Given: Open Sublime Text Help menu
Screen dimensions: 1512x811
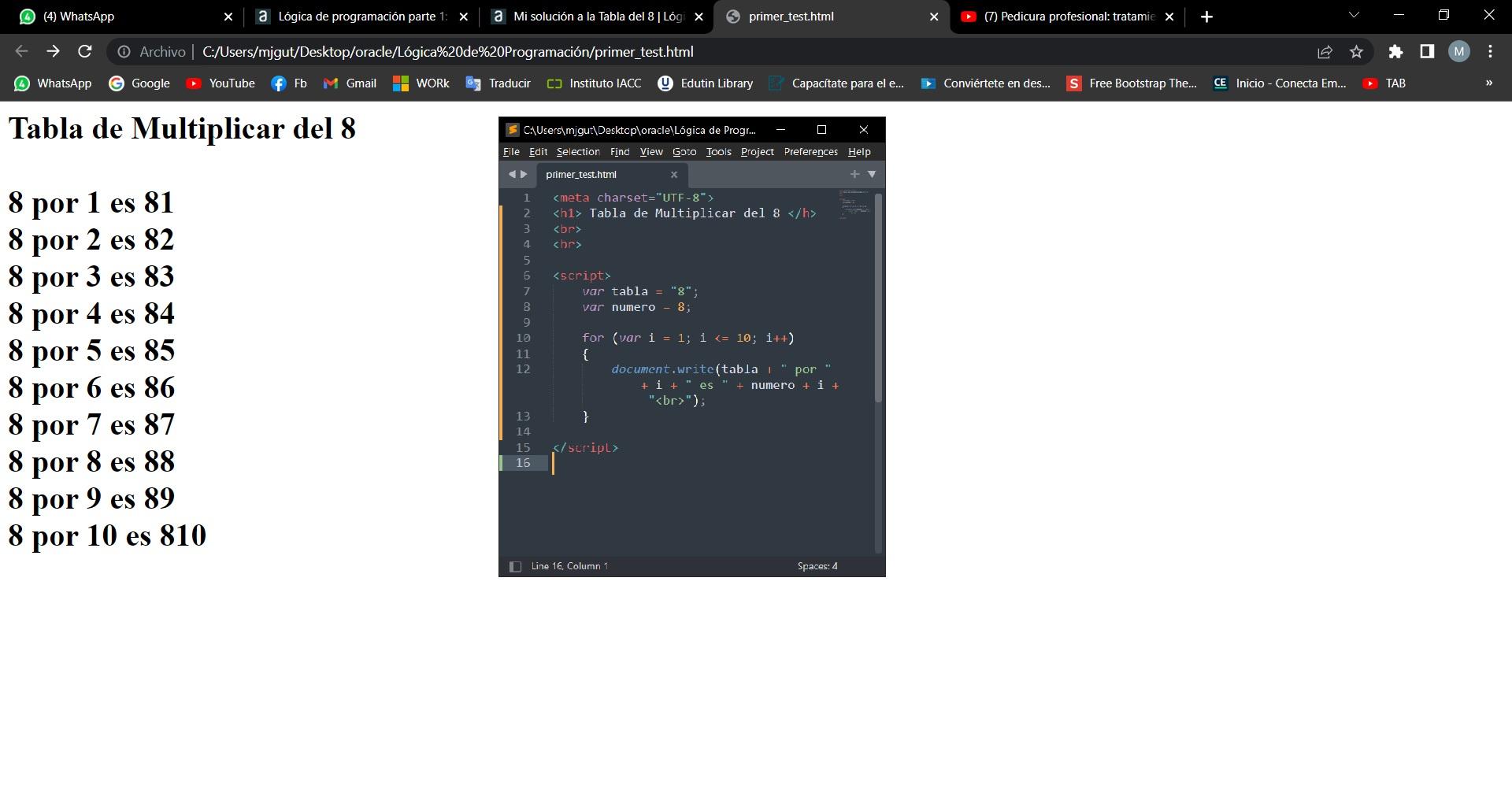Looking at the screenshot, I should [859, 152].
